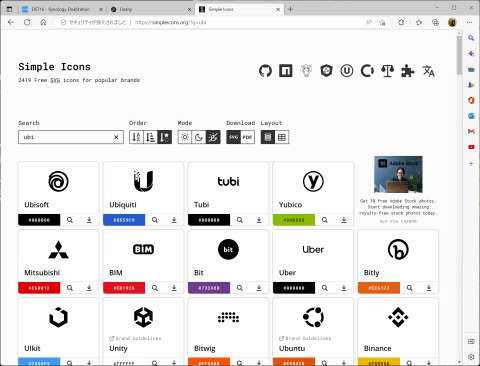This screenshot has height=366, width=480.
Task: Click the page vertical scrollbar
Action: click(459, 55)
